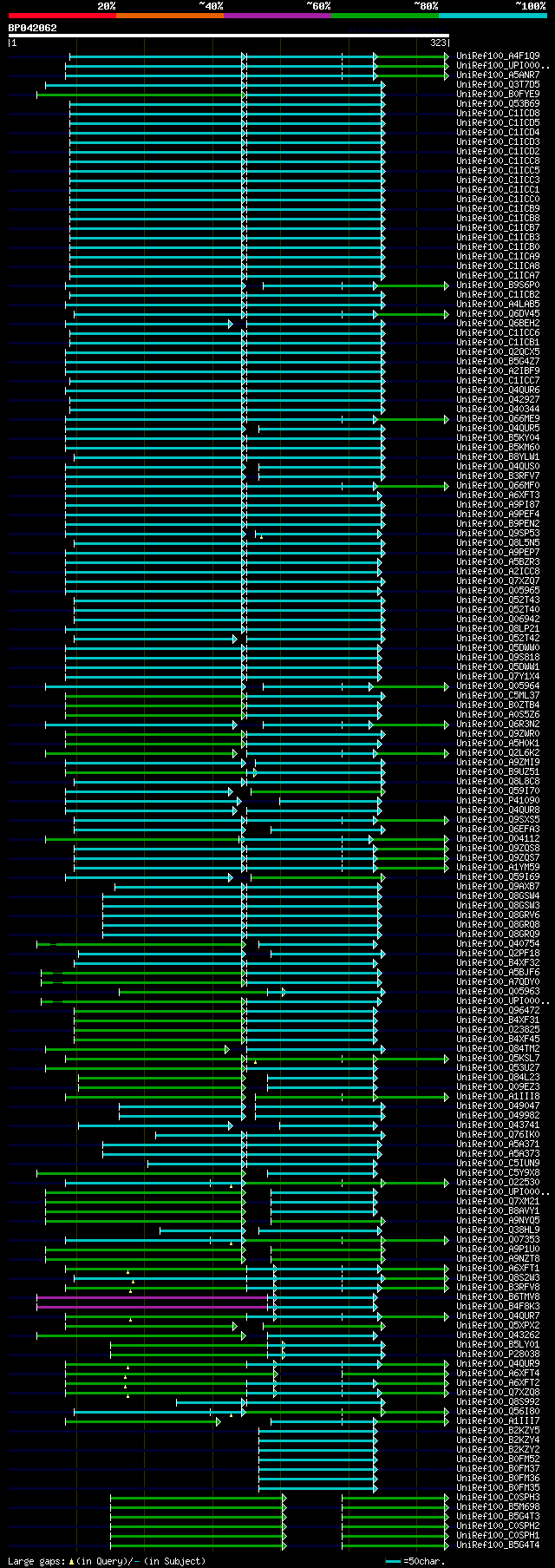The image size is (555, 1568).
Task: Select the label UniRef100_Q05964
Action: tap(498, 686)
